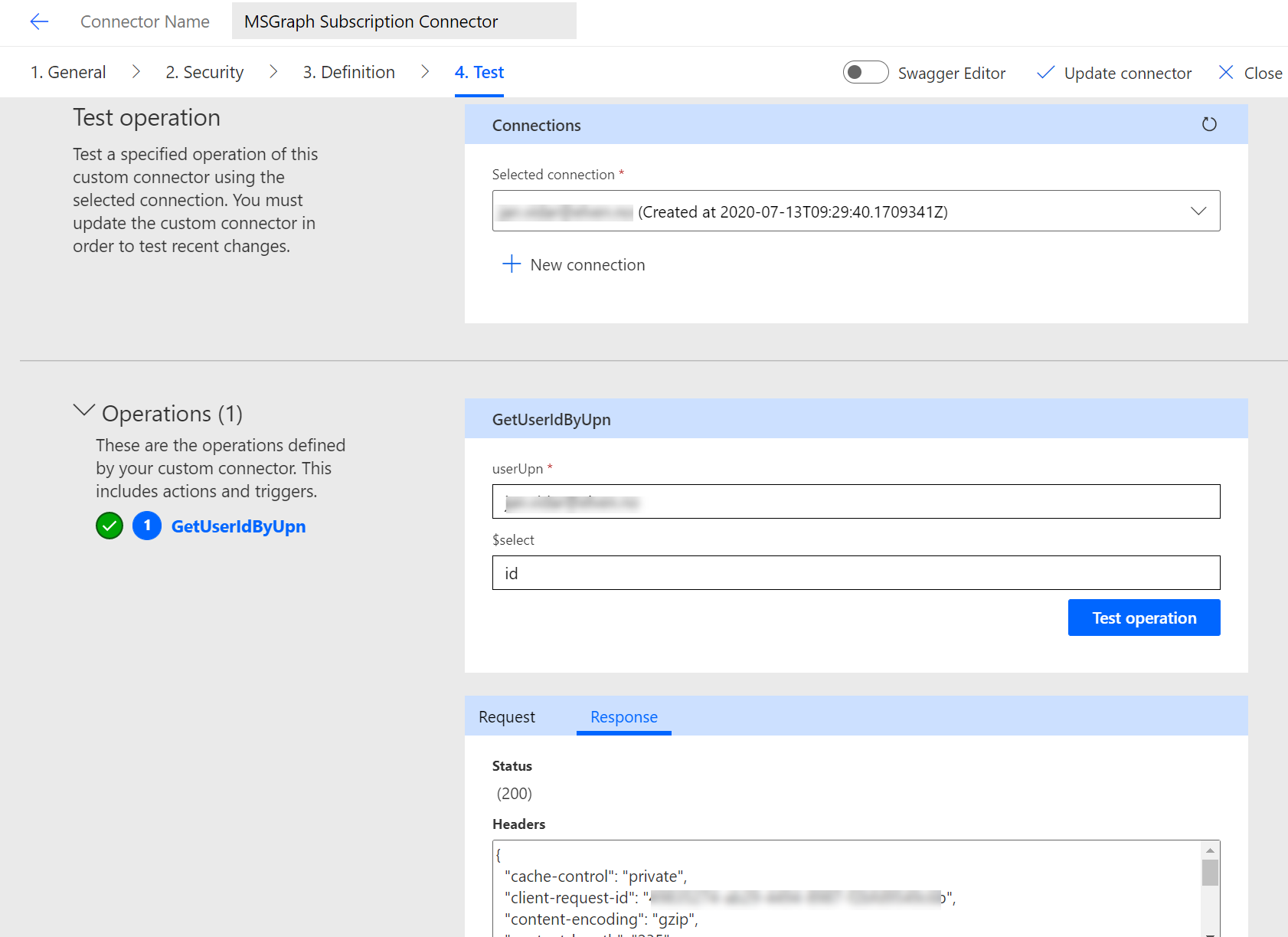Open the GetUserIdByUpn operation link
The image size is (1288, 937).
[x=238, y=526]
